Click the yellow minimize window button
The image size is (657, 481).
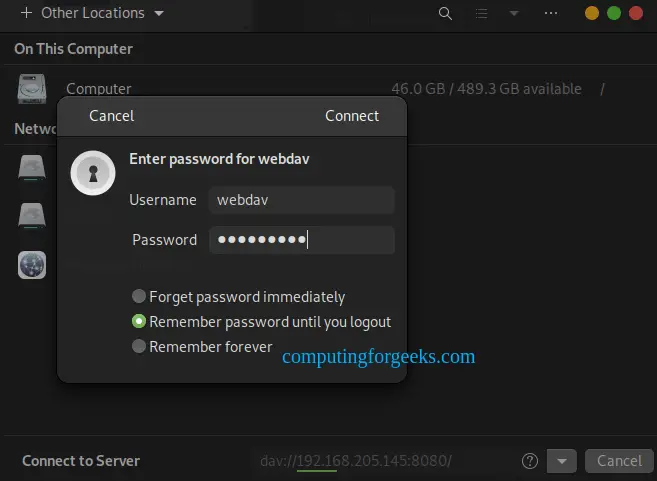(x=592, y=13)
